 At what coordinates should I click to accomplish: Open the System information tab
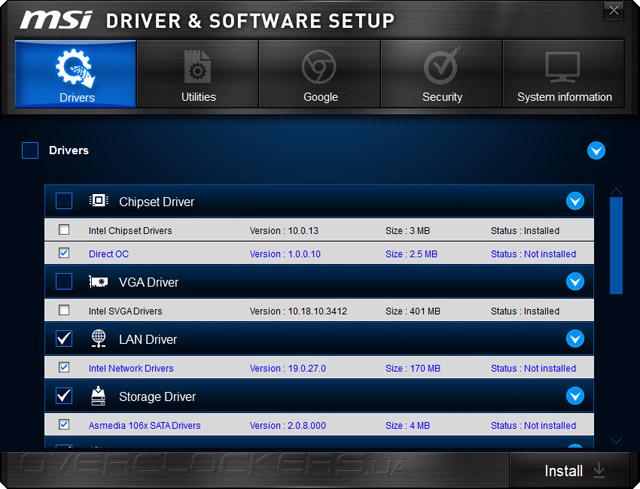564,74
